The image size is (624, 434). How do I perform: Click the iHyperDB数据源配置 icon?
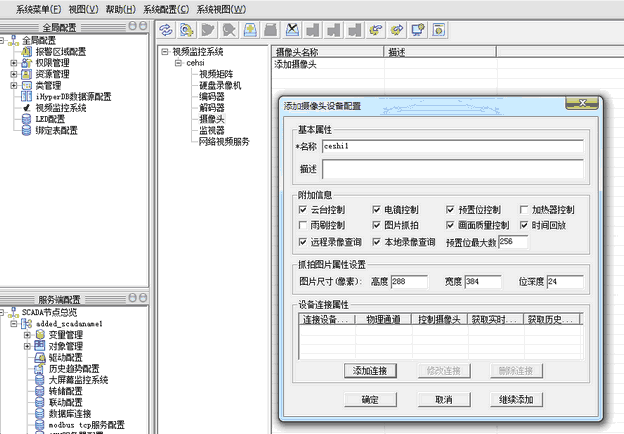26,96
